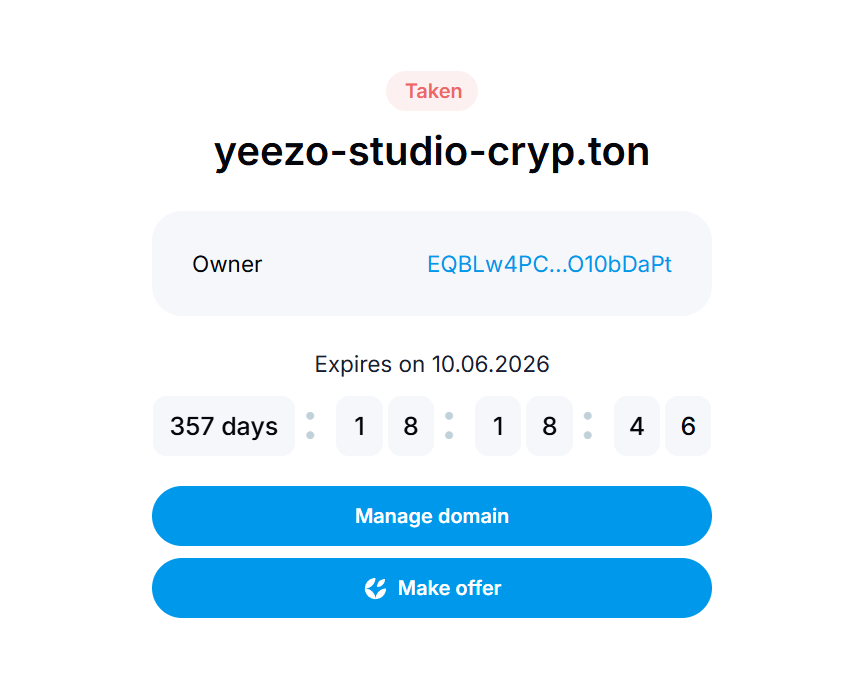This screenshot has height=682, width=861.
Task: Click the Expires on 10.06.2026 text
Action: pos(432,364)
